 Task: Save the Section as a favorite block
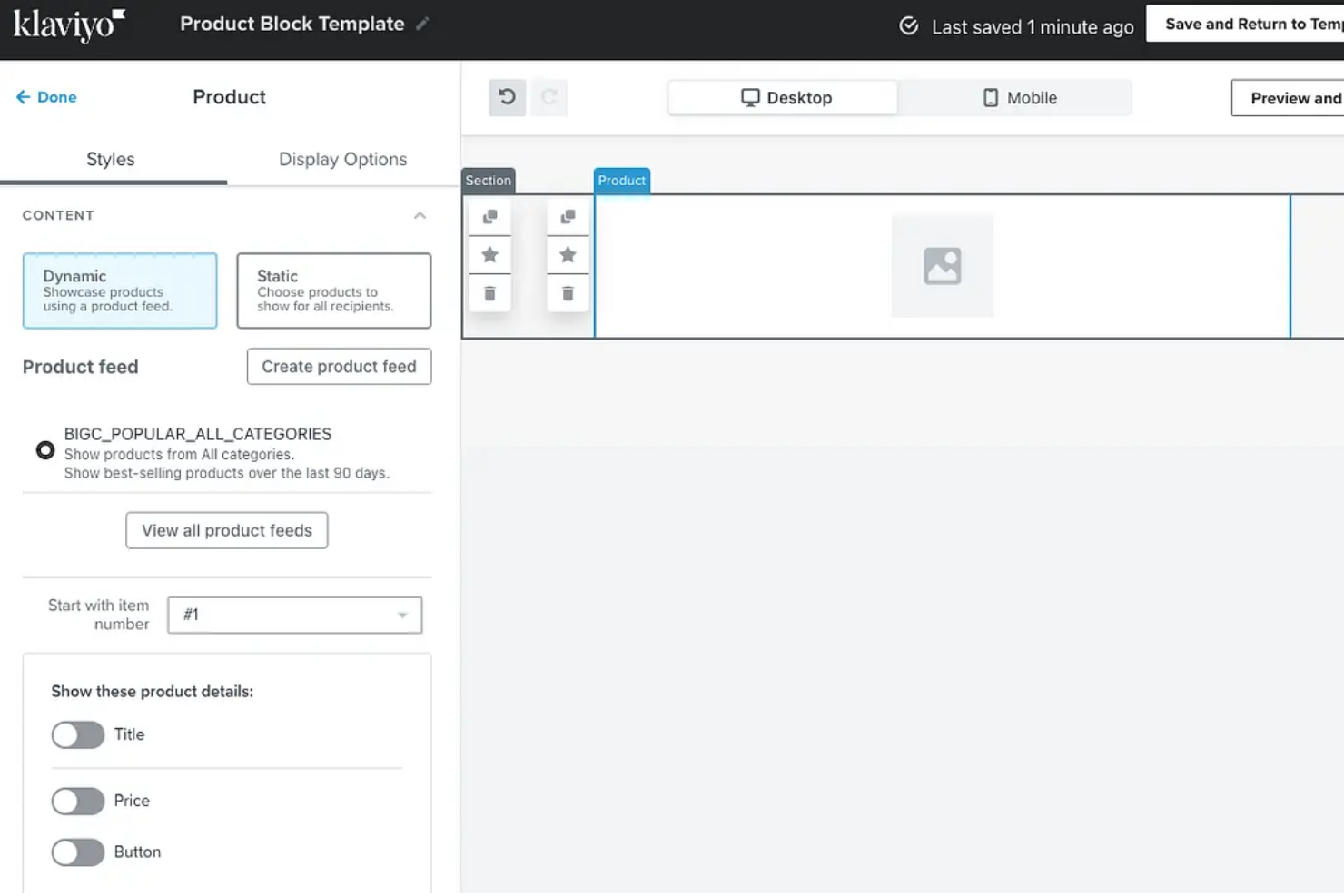(x=489, y=254)
